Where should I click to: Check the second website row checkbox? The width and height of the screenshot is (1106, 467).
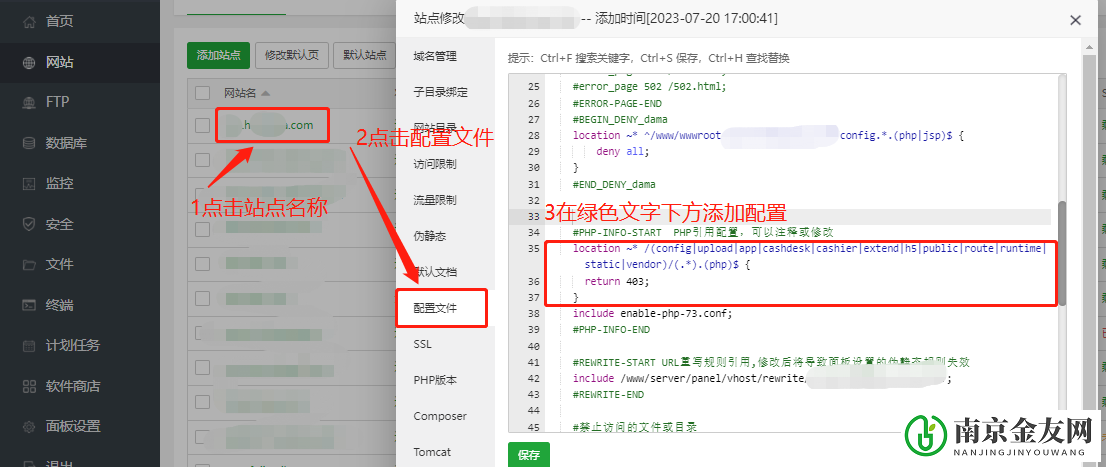tap(203, 160)
